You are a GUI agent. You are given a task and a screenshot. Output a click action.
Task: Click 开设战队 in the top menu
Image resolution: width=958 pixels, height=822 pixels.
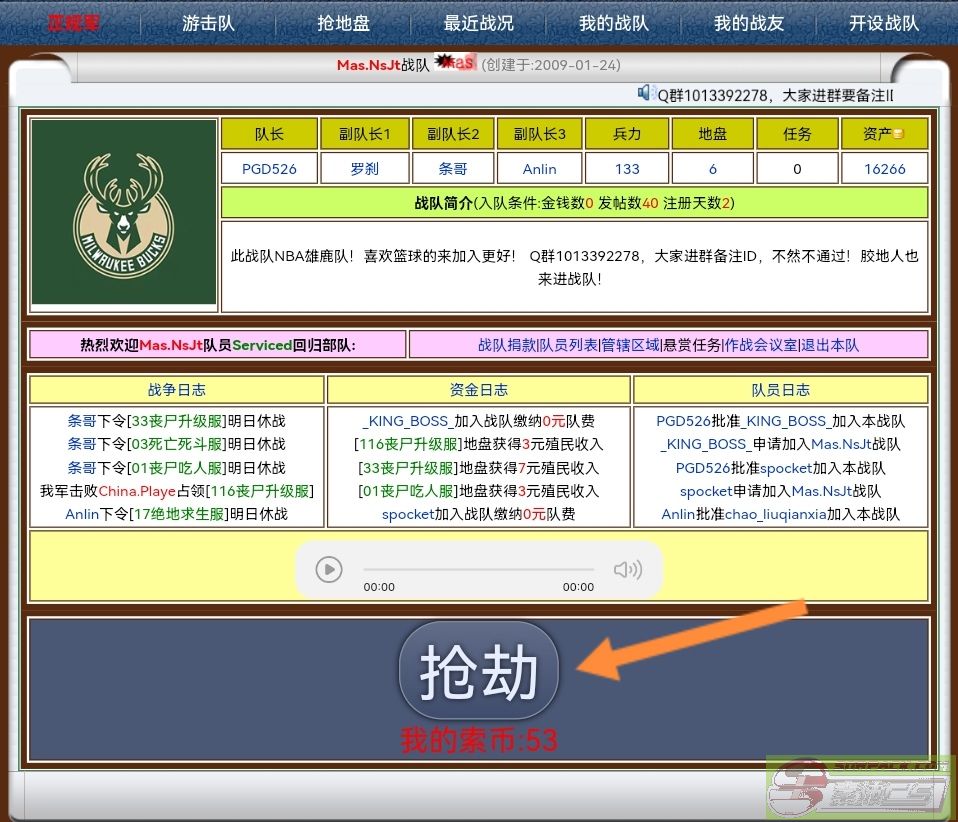(x=883, y=22)
